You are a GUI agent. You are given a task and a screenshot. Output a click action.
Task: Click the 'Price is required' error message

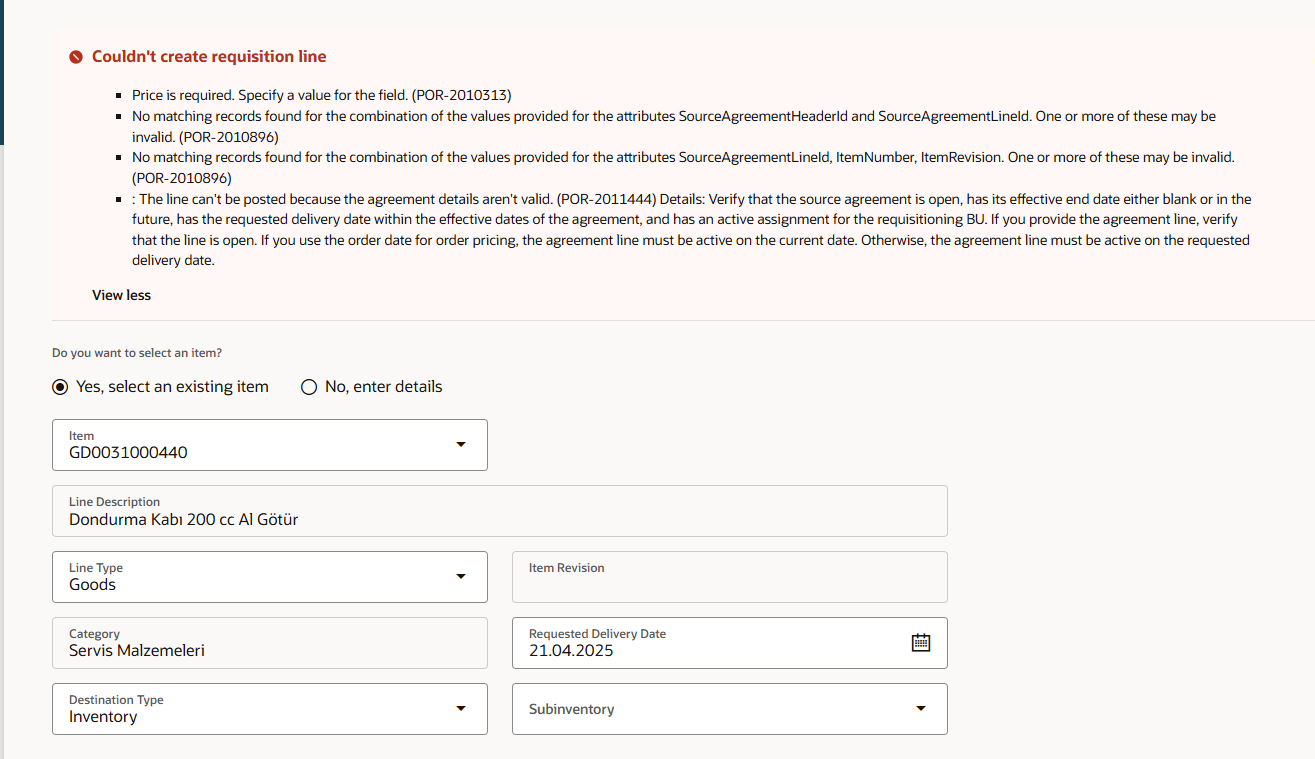click(x=322, y=95)
